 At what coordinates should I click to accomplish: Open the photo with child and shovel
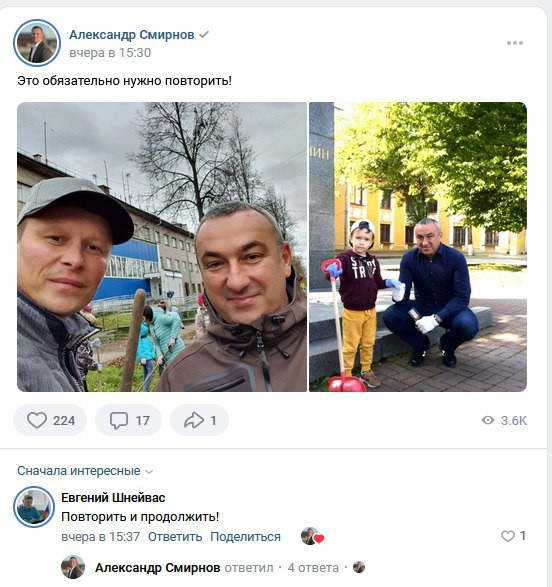pos(418,247)
